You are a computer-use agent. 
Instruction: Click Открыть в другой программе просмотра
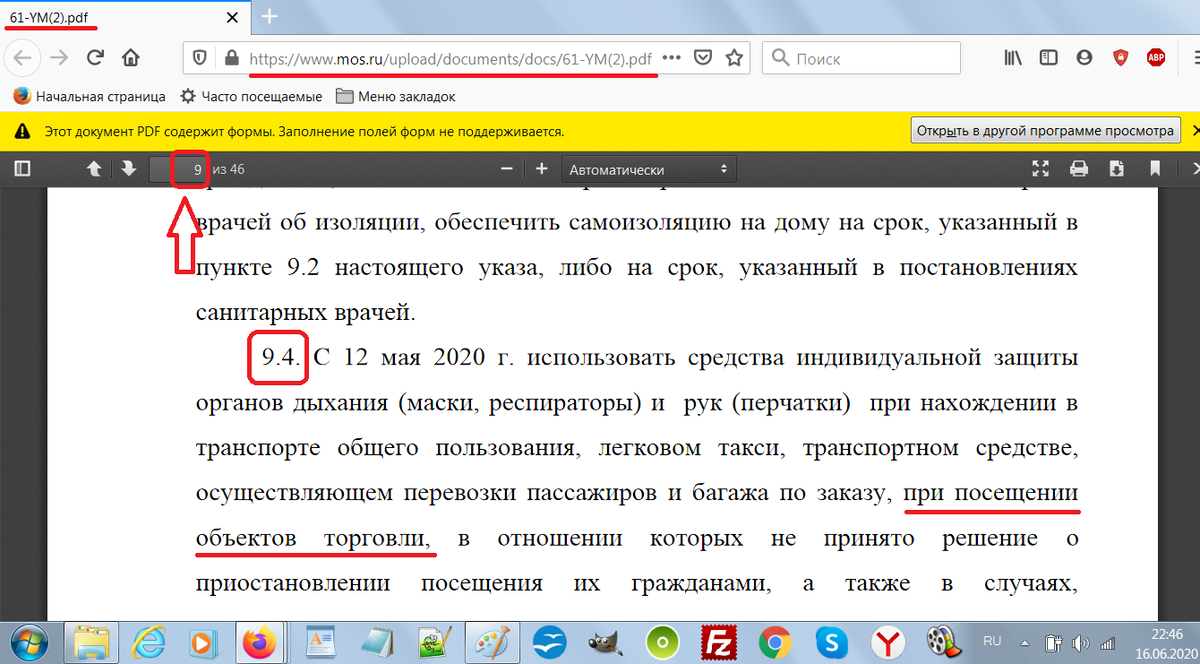point(1045,130)
